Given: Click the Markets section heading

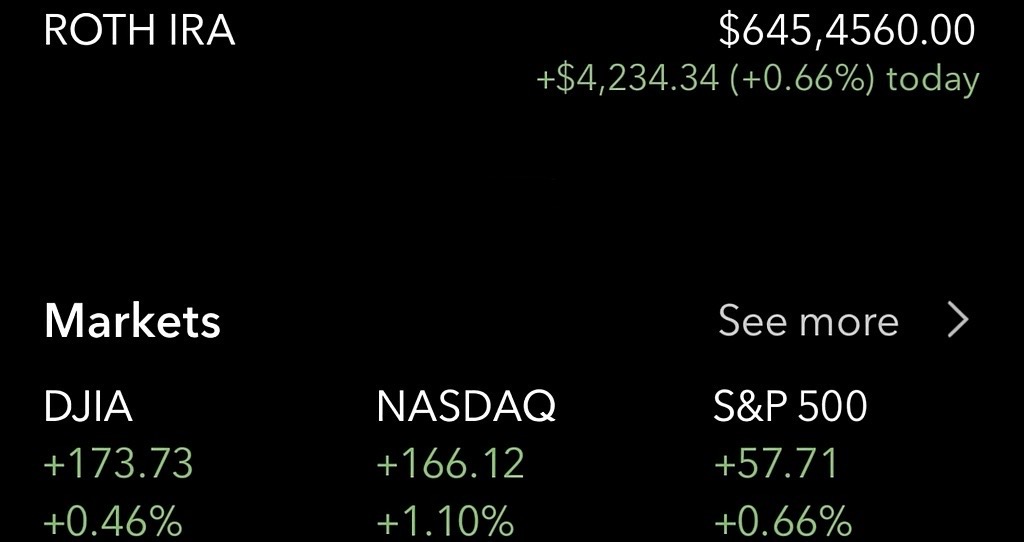Looking at the screenshot, I should [x=132, y=321].
